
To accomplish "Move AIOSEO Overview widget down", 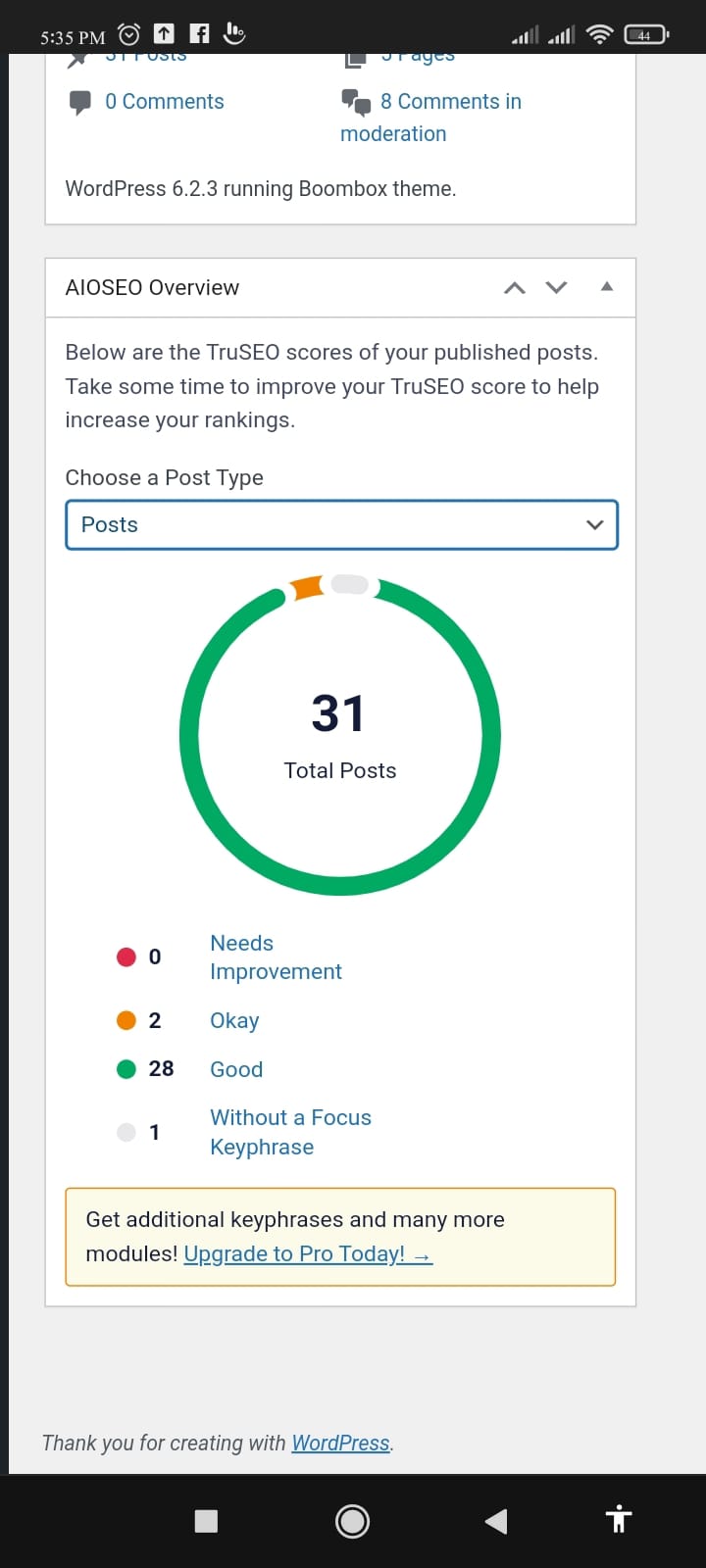I will coord(556,287).
